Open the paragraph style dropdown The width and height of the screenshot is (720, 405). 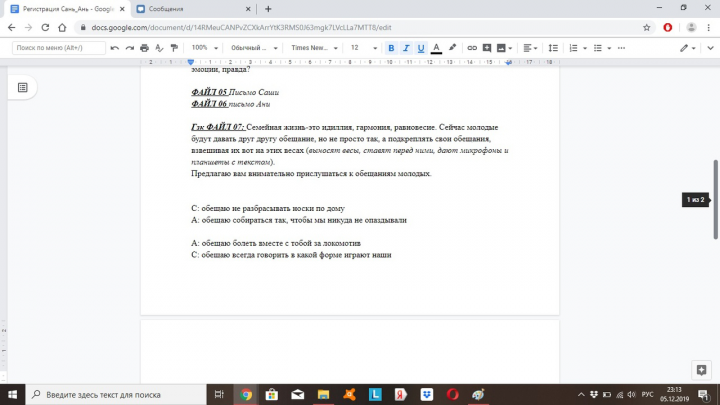click(x=254, y=48)
